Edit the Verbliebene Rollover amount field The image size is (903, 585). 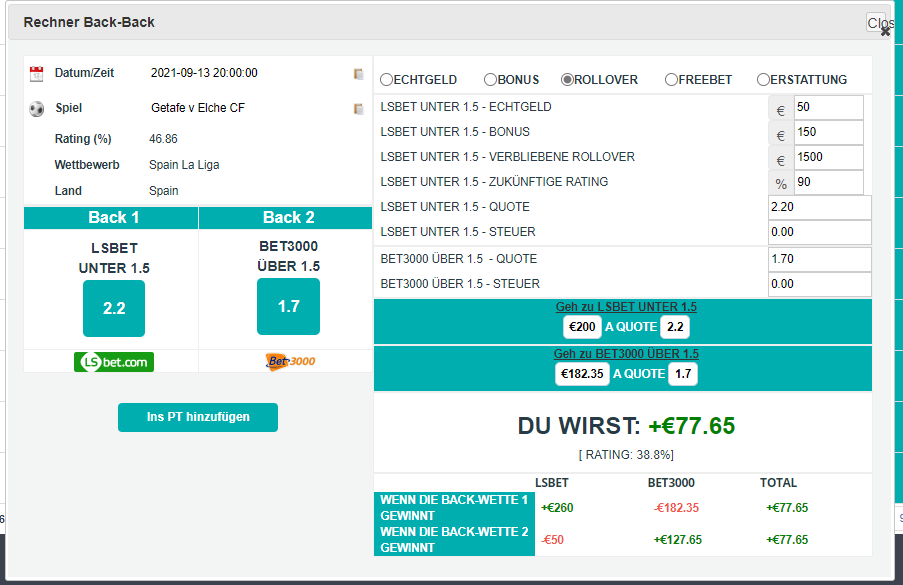(829, 157)
